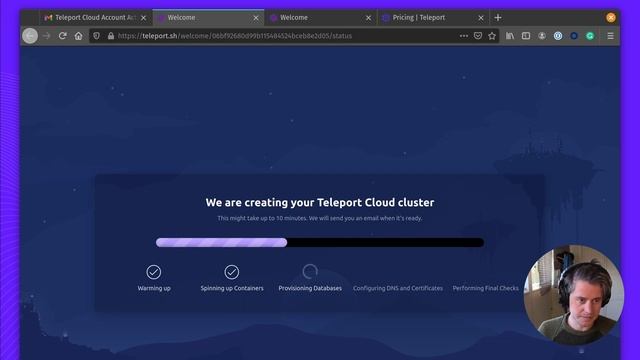The image size is (640, 360).
Task: Click the Spinning up Containers checkmark
Action: tap(231, 272)
